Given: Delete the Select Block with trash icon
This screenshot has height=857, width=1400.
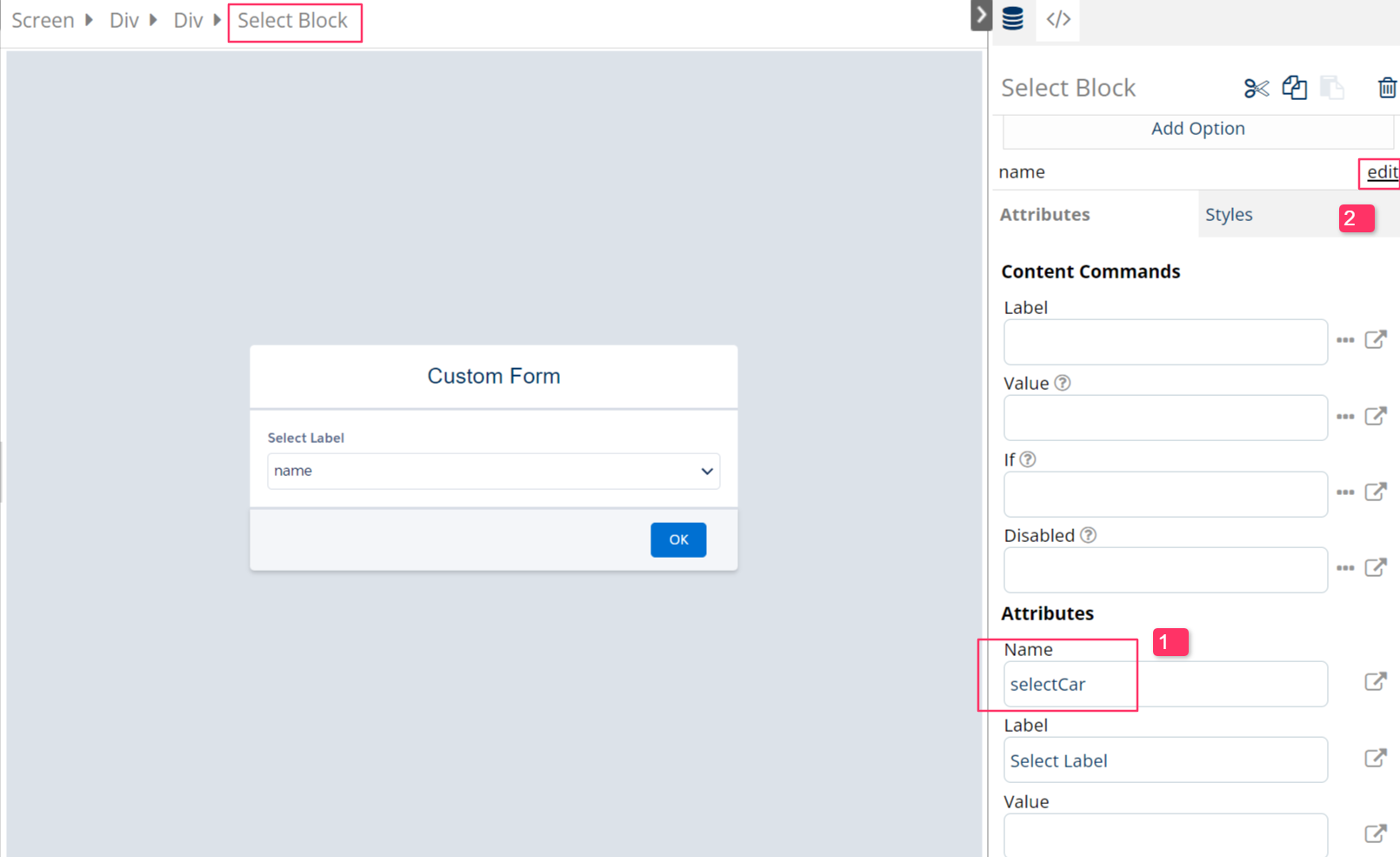Looking at the screenshot, I should [1387, 88].
